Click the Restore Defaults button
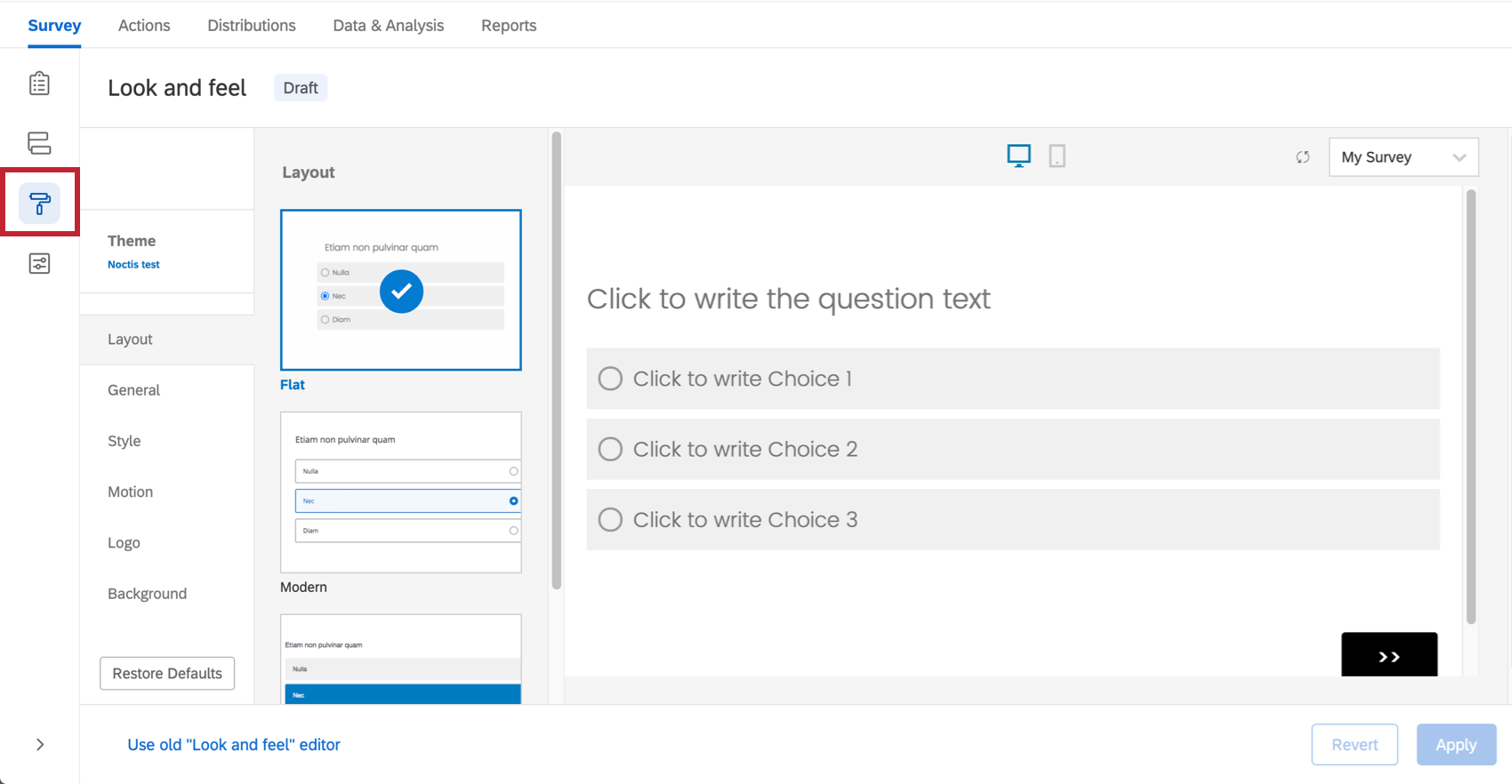Viewport: 1512px width, 784px height. pos(167,673)
